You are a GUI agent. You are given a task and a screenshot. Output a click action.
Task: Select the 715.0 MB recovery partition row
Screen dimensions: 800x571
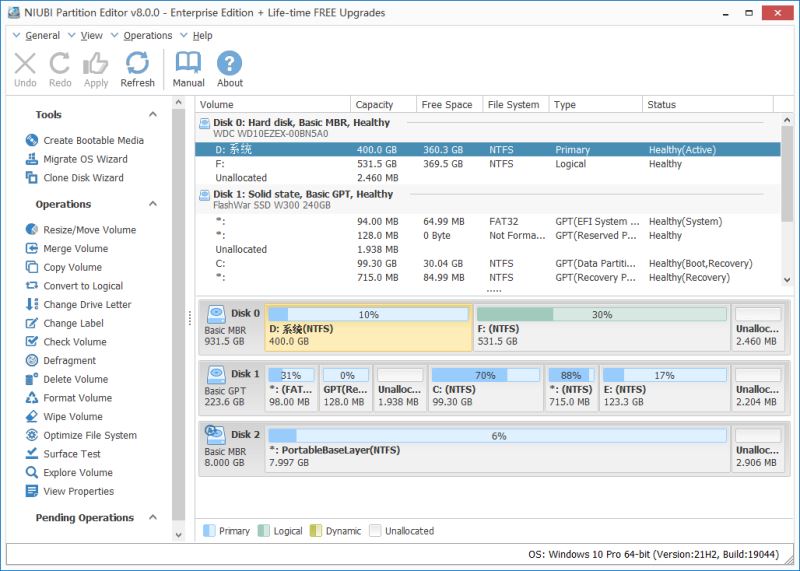point(488,278)
